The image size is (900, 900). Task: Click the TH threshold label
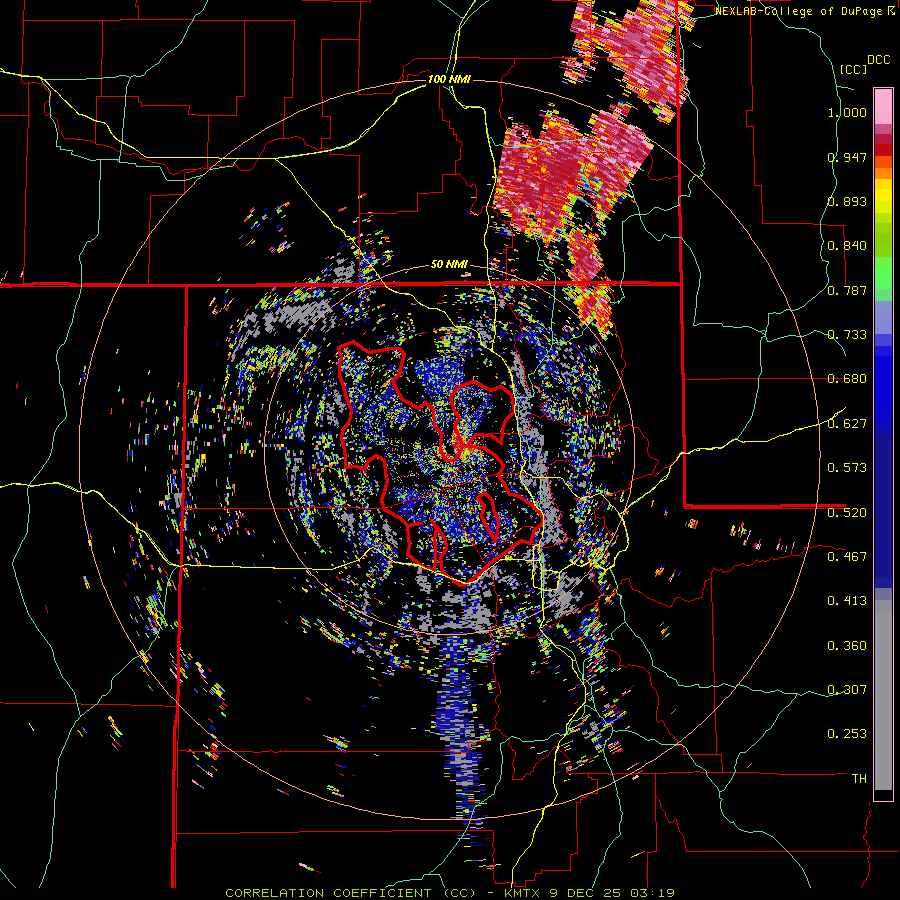click(859, 778)
